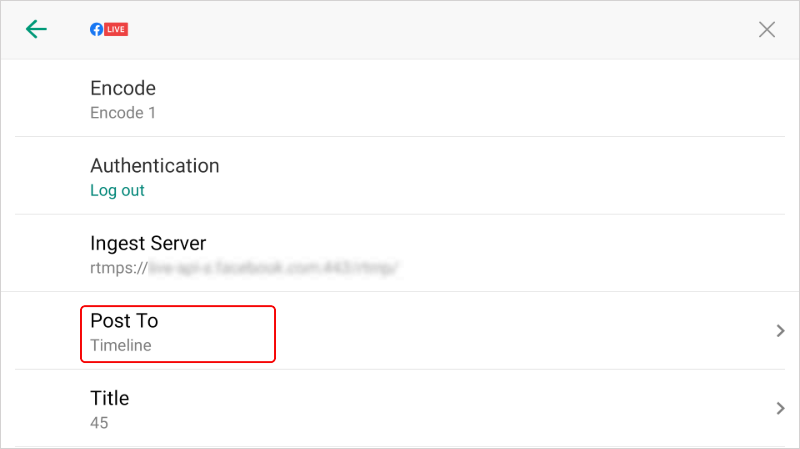
Task: Log out of Facebook authentication
Action: pyautogui.click(x=117, y=190)
